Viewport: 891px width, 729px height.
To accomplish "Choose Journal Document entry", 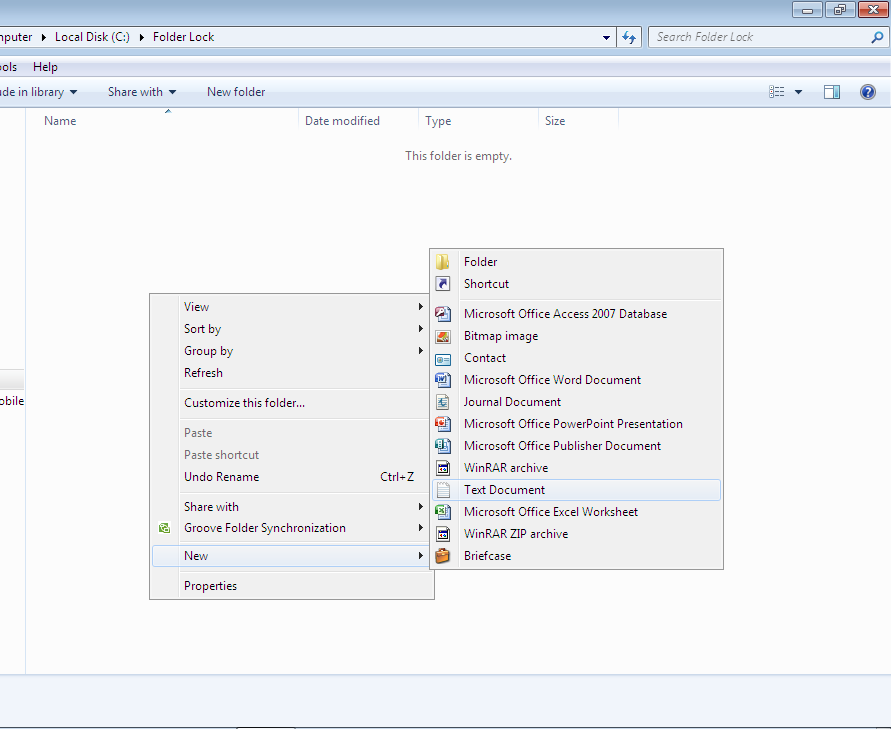I will 576,402.
